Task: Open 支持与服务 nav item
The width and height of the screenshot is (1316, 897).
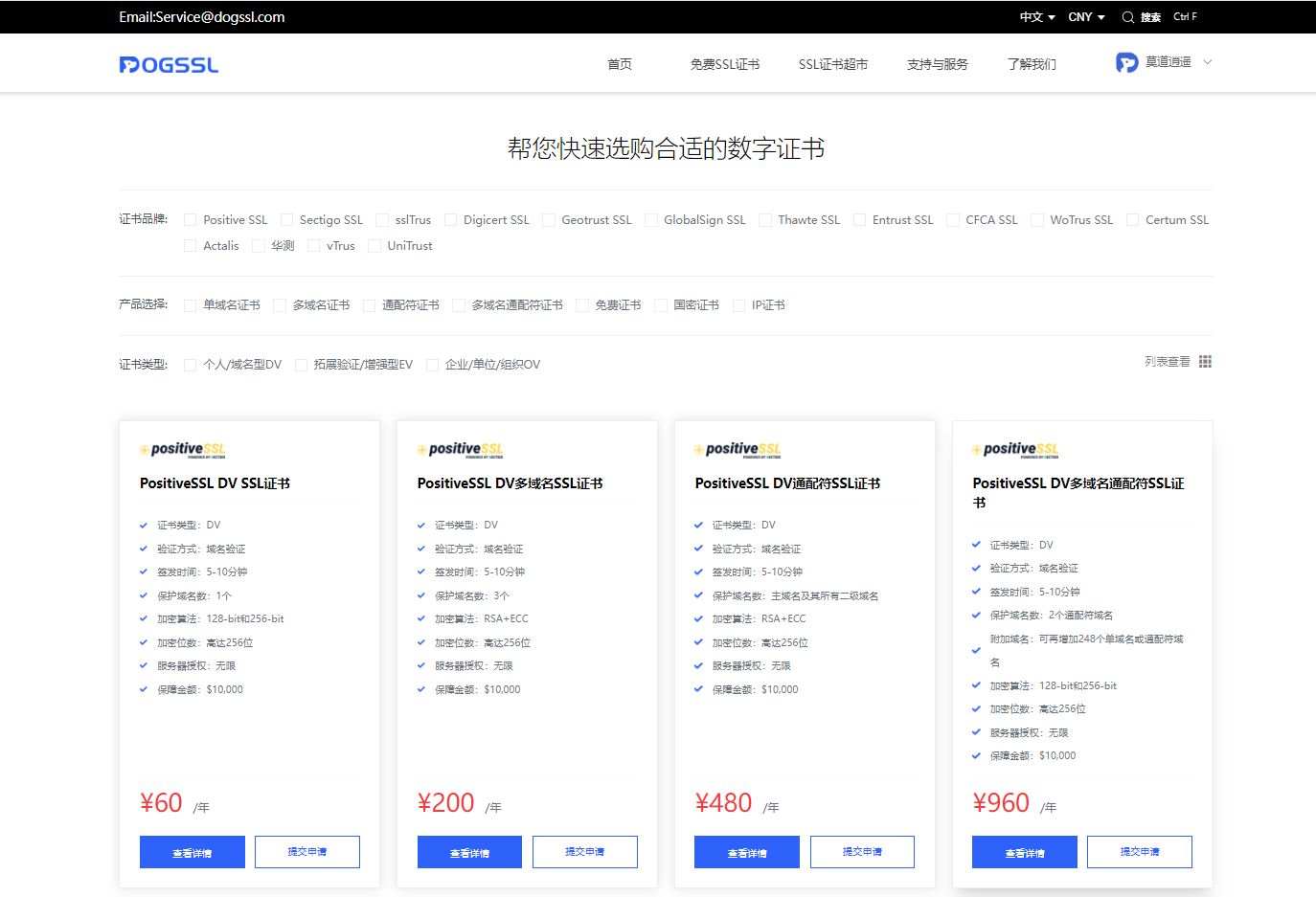Action: pos(938,64)
